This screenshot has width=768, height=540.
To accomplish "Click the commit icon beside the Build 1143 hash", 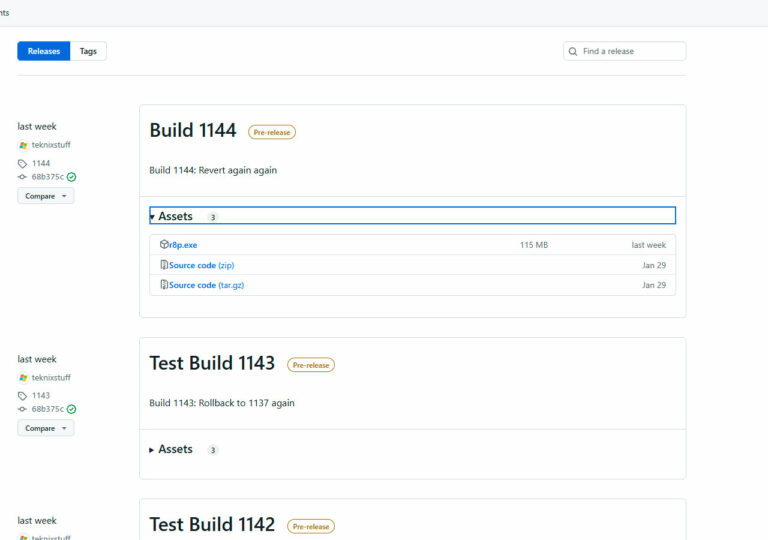I will click(23, 409).
